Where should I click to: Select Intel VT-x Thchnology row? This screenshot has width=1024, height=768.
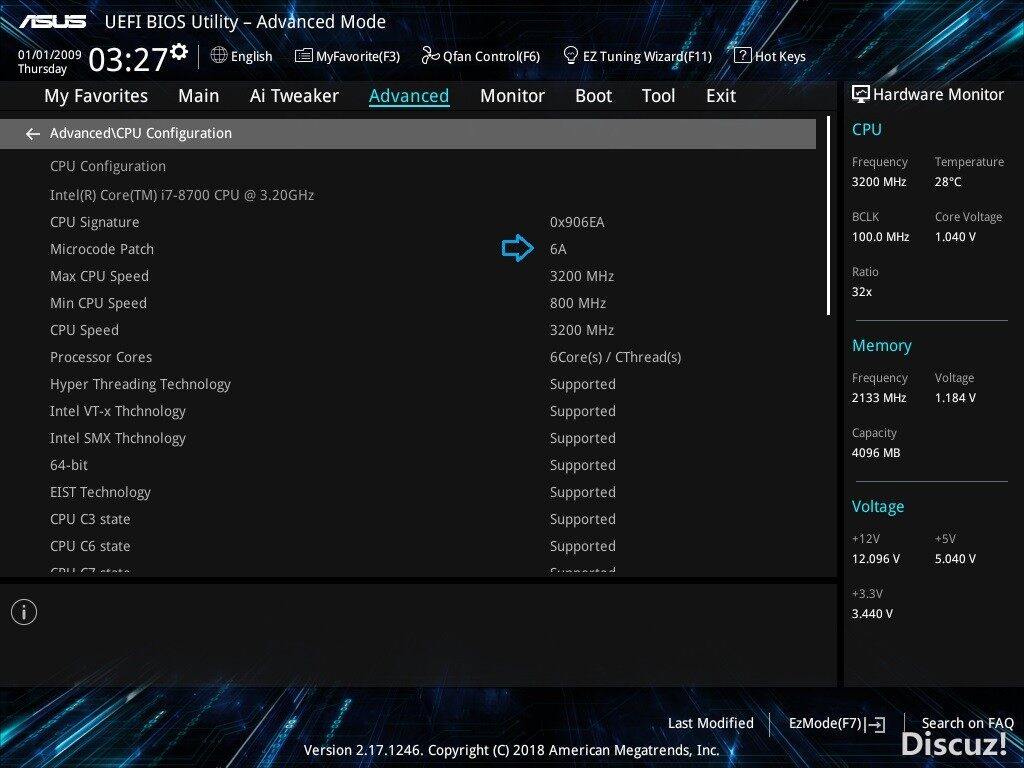click(408, 411)
